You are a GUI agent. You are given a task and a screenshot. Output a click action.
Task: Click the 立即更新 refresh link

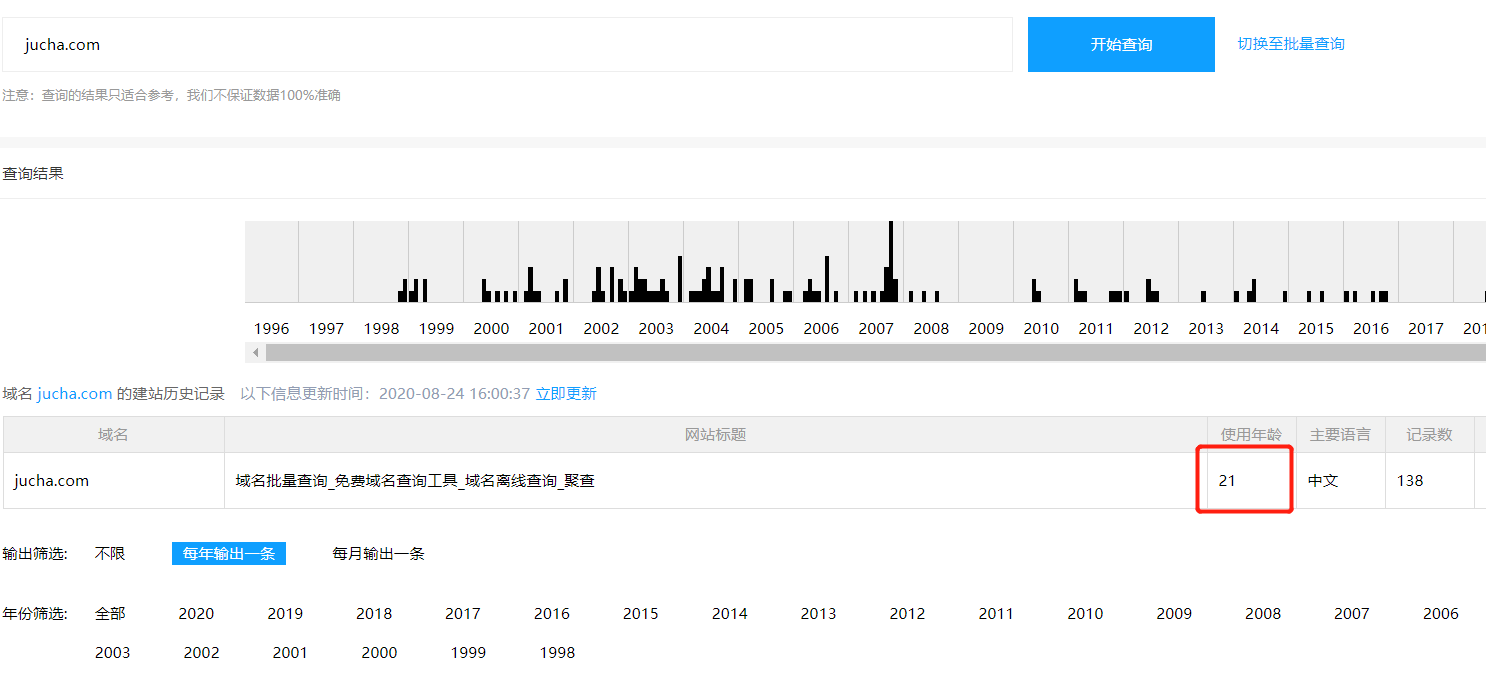tap(566, 394)
